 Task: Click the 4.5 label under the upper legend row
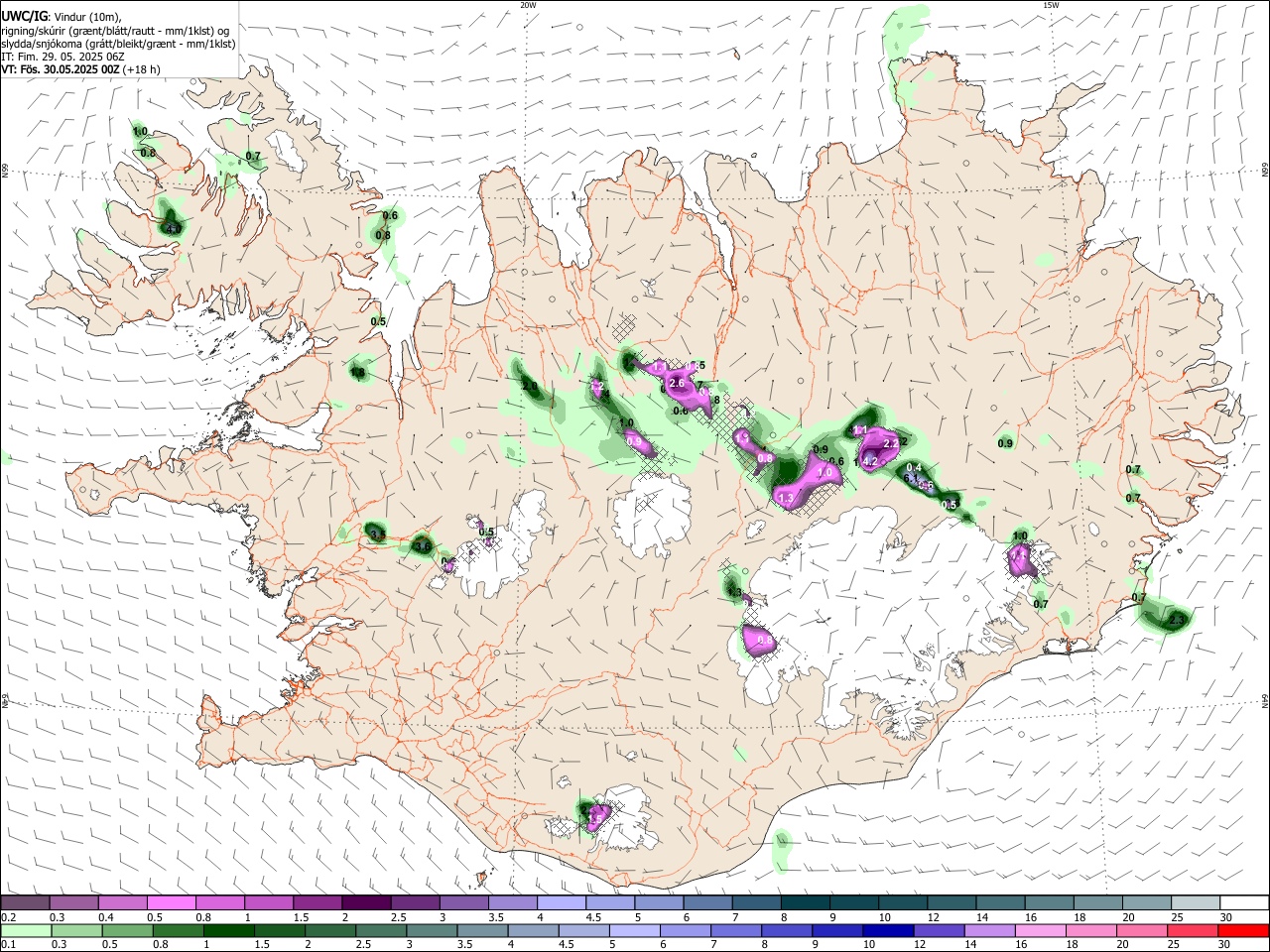(x=593, y=917)
